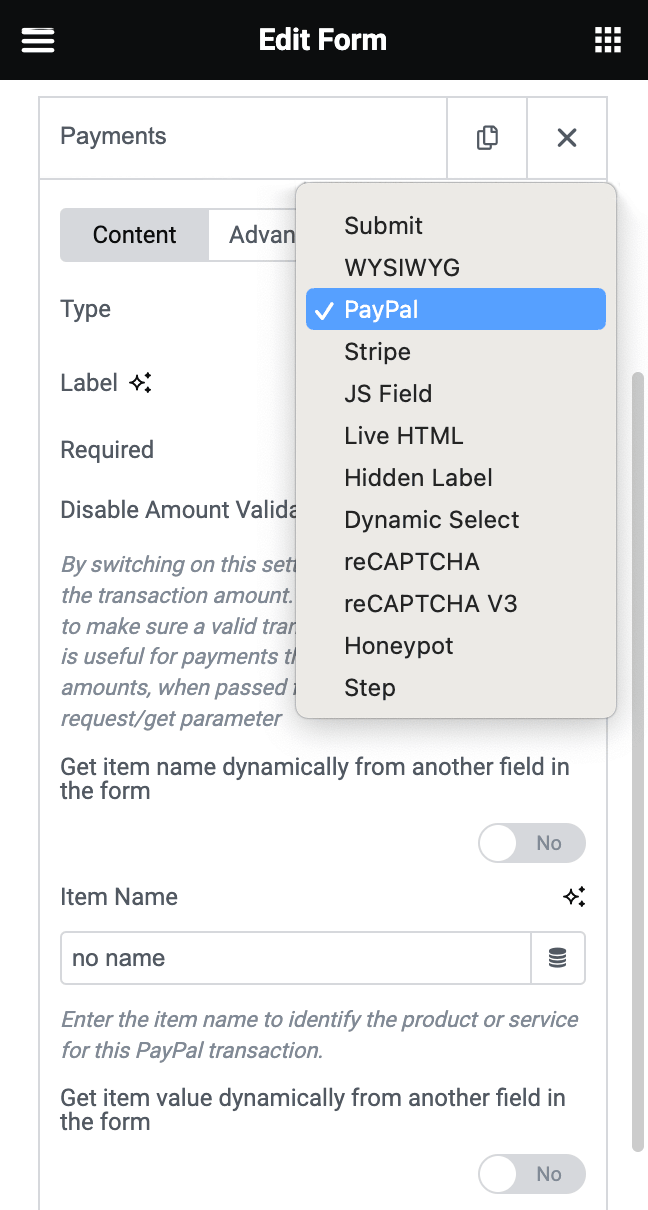Choose the Submit option at the top
Image resolution: width=648 pixels, height=1210 pixels.
383,225
